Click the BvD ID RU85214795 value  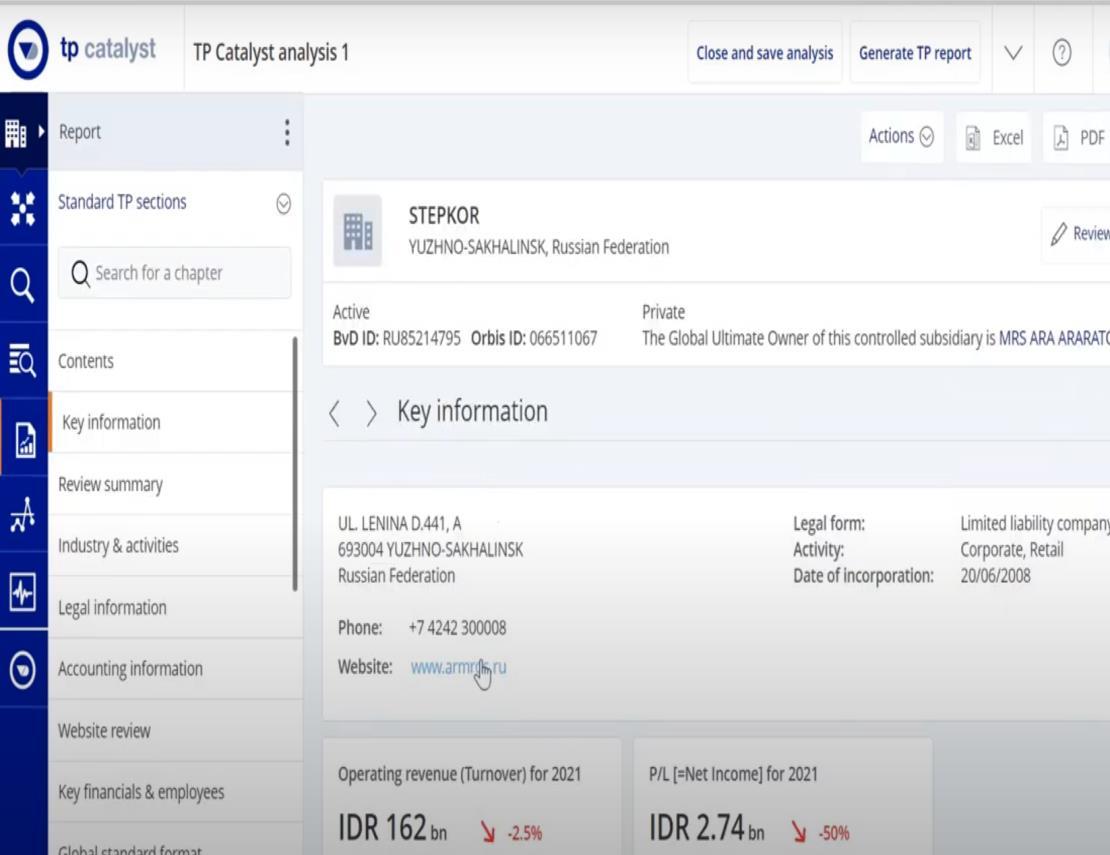[421, 338]
